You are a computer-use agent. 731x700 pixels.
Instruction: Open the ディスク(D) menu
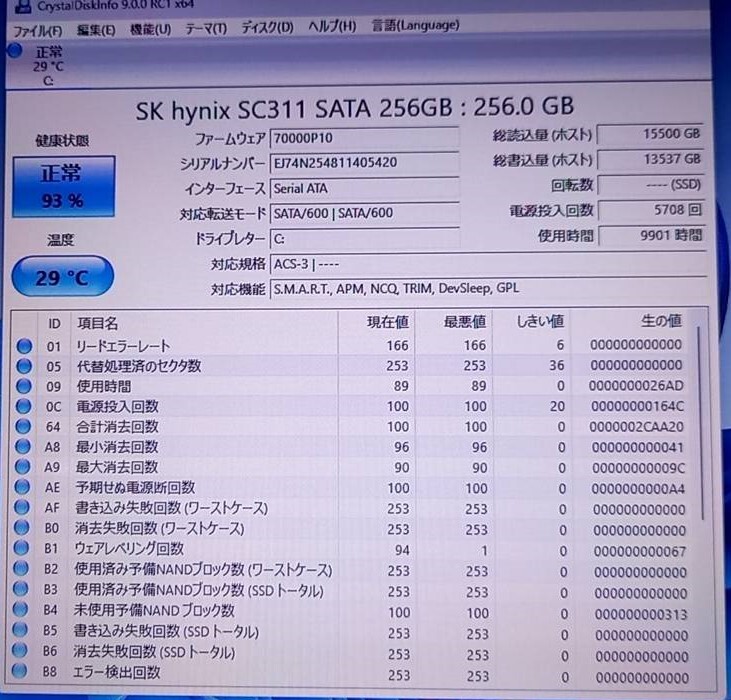click(267, 27)
